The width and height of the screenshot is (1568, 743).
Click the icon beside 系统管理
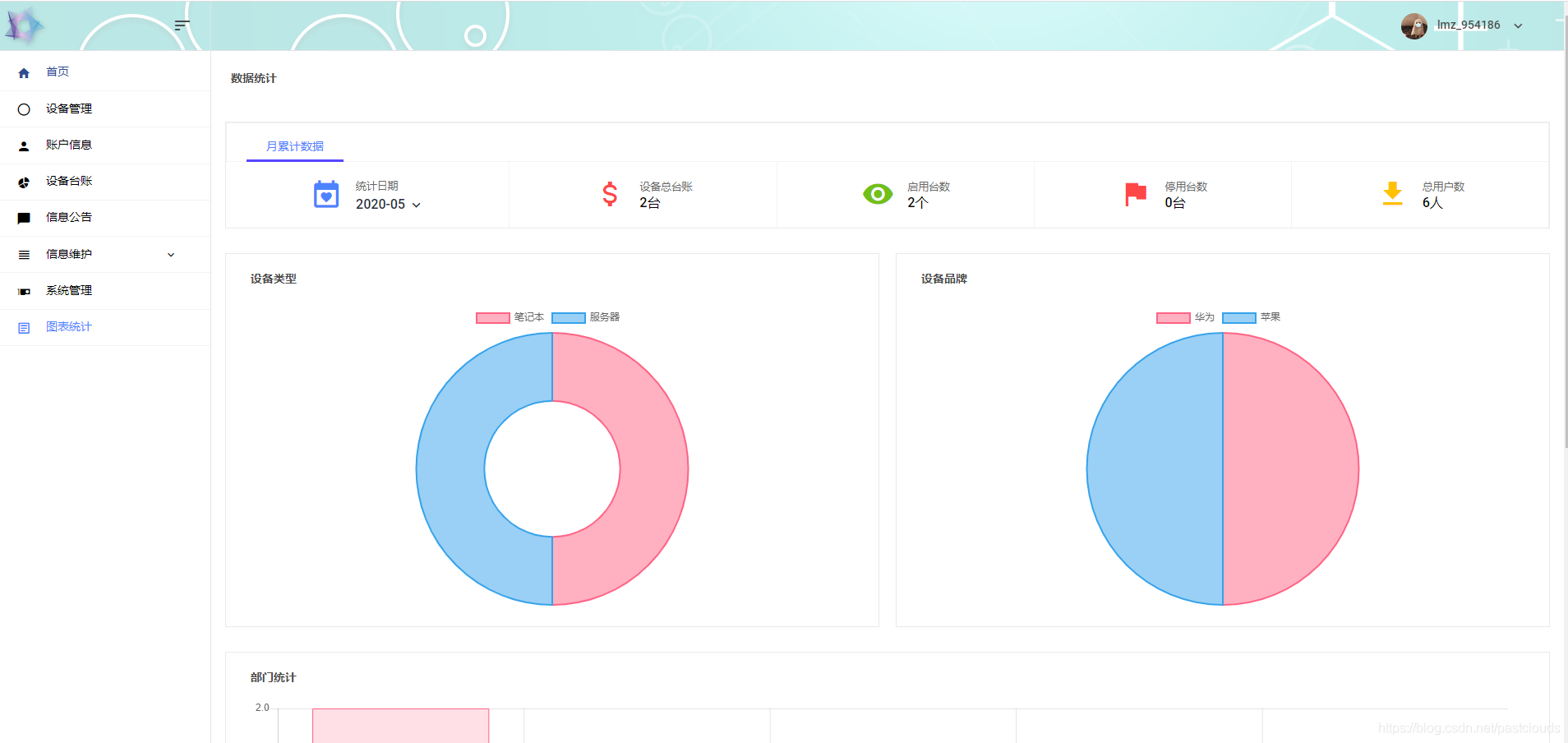tap(24, 292)
